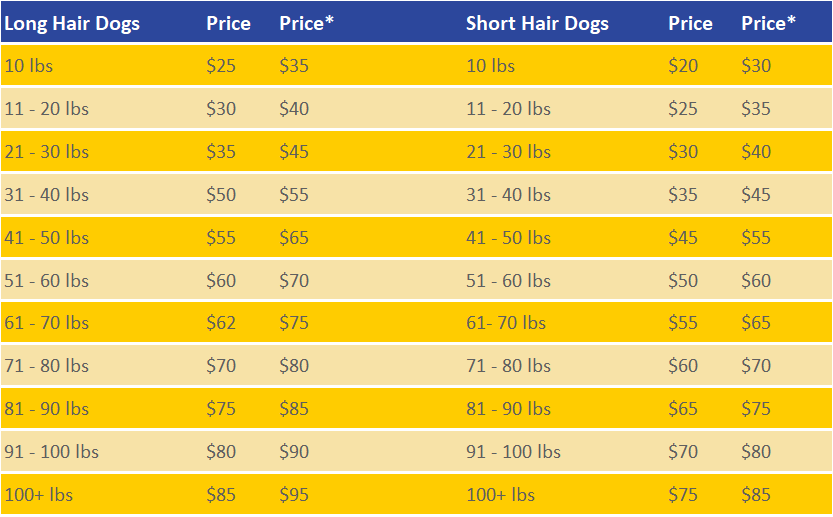The width and height of the screenshot is (833, 517).
Task: Select the Price* header beside Long Hair Dogs
Action: pyautogui.click(x=307, y=23)
